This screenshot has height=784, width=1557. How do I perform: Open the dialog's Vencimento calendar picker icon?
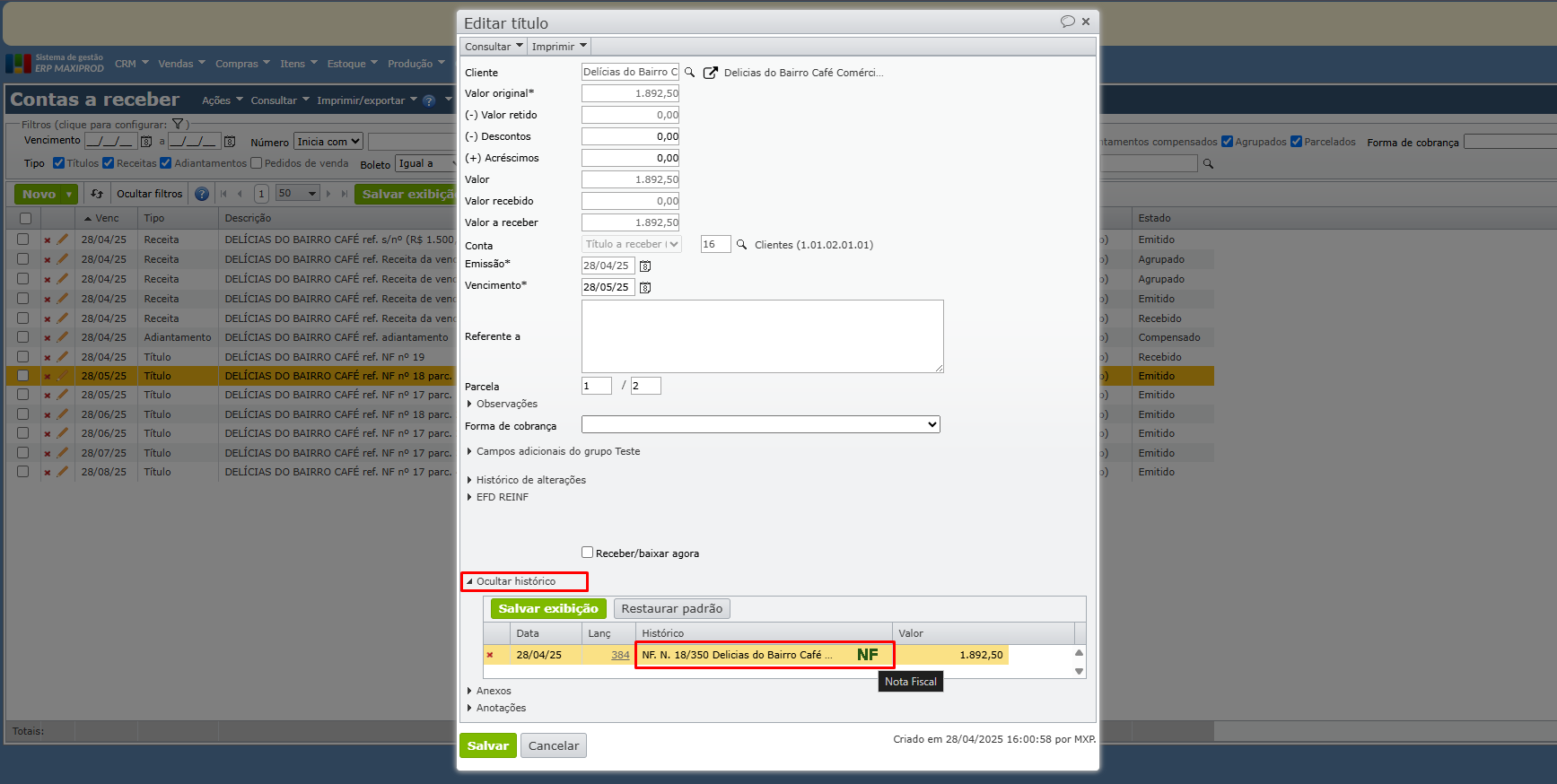coord(645,288)
